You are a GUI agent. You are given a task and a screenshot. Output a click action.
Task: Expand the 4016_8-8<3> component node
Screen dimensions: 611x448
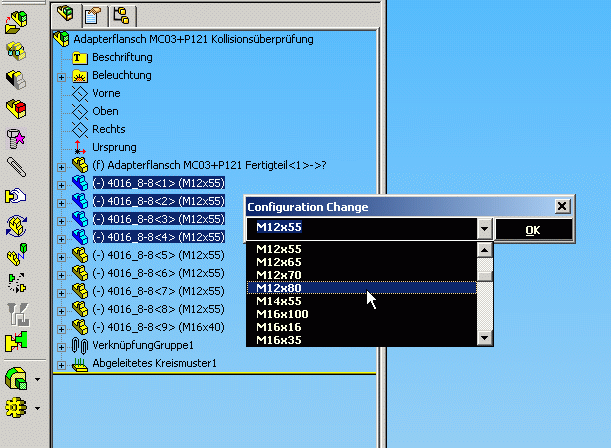pos(61,221)
